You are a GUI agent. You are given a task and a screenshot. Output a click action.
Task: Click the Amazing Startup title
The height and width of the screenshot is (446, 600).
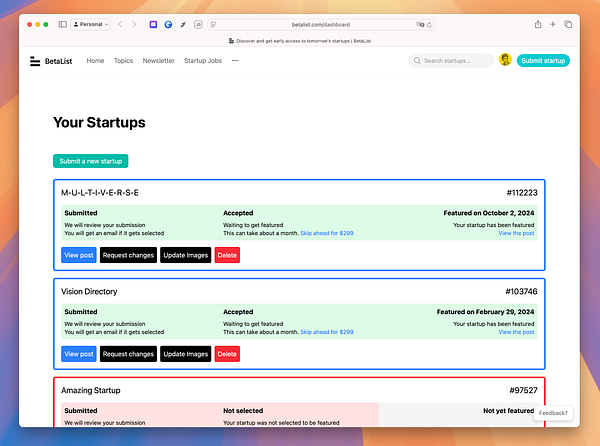pyautogui.click(x=91, y=390)
